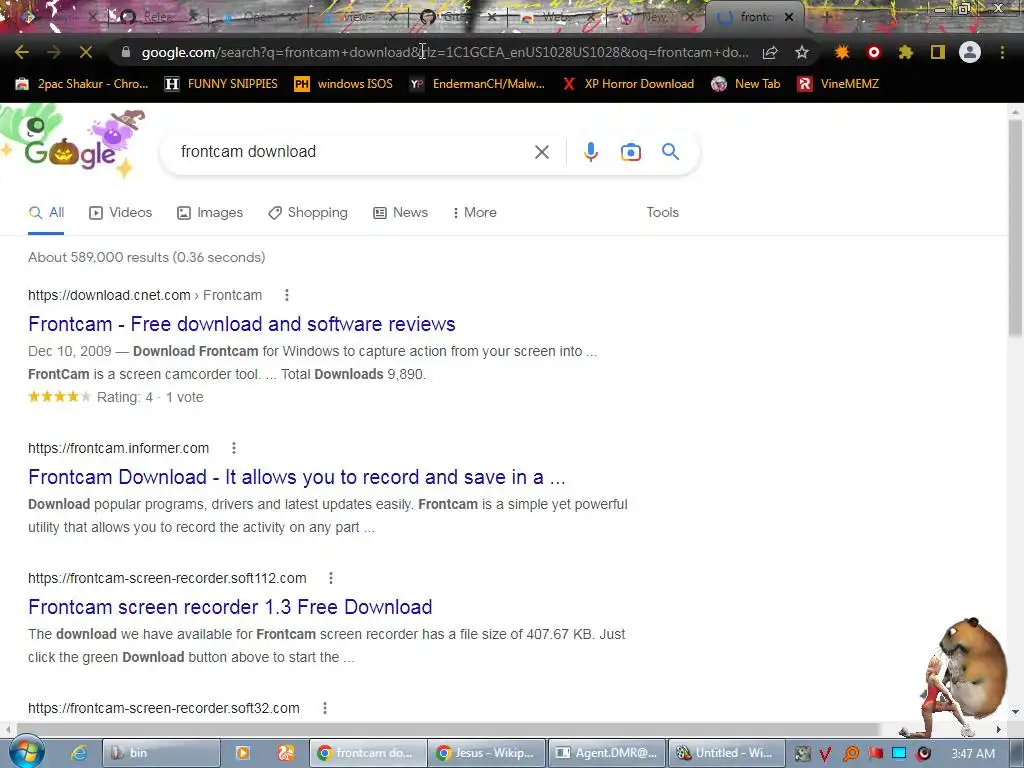Open the 2pac Shakur bookmark
The height and width of the screenshot is (768, 1024).
(x=82, y=84)
